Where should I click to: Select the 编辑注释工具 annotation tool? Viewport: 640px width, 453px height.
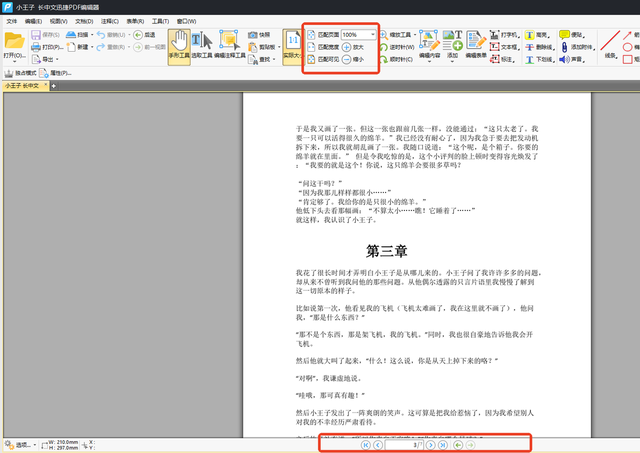click(229, 46)
